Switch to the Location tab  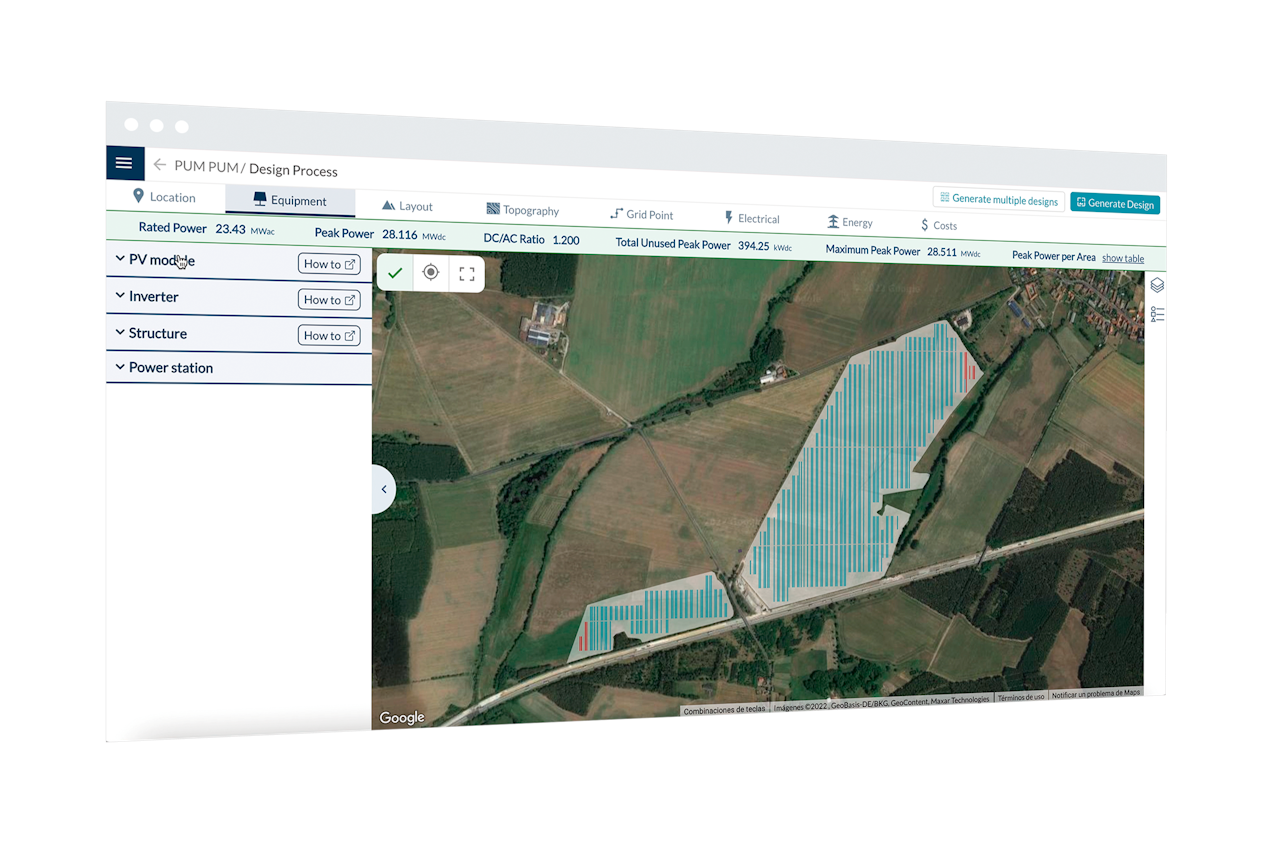(x=165, y=197)
